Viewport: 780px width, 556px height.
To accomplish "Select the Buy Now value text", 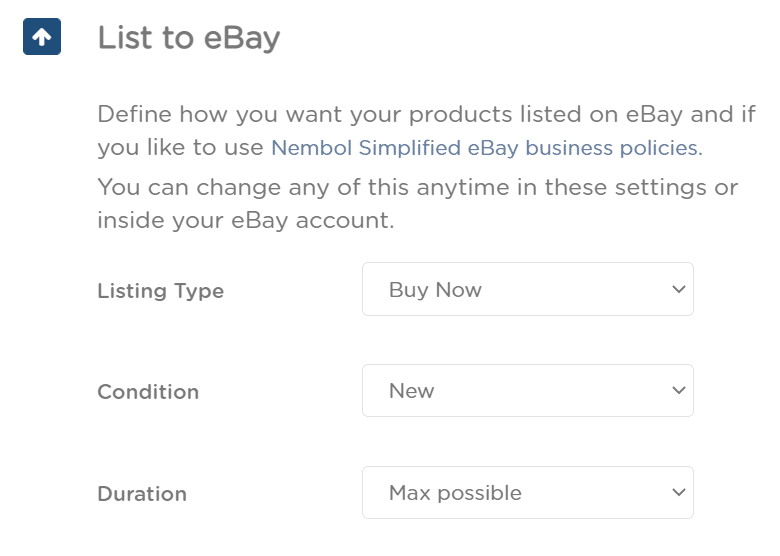I will click(435, 290).
